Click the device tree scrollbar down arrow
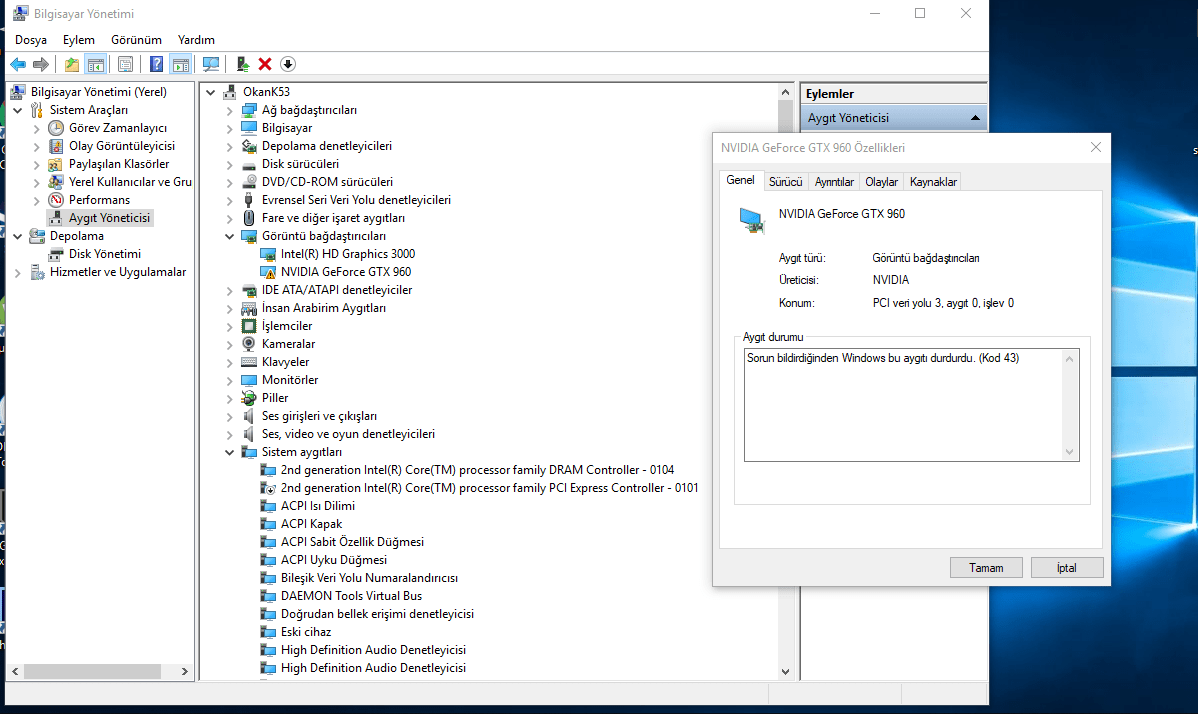Viewport: 1198px width, 714px height. pos(785,671)
